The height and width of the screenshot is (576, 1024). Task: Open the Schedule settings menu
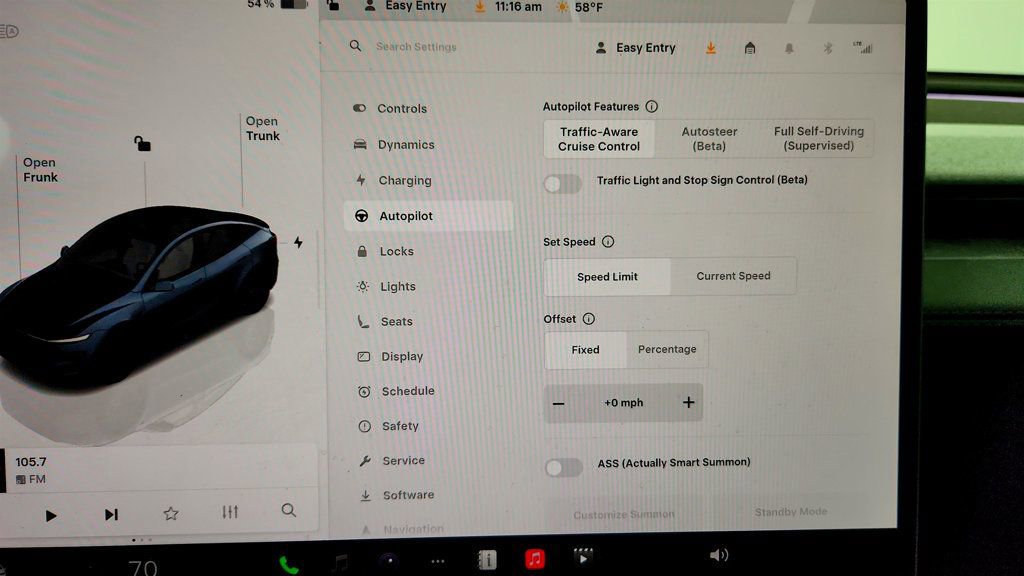396,391
